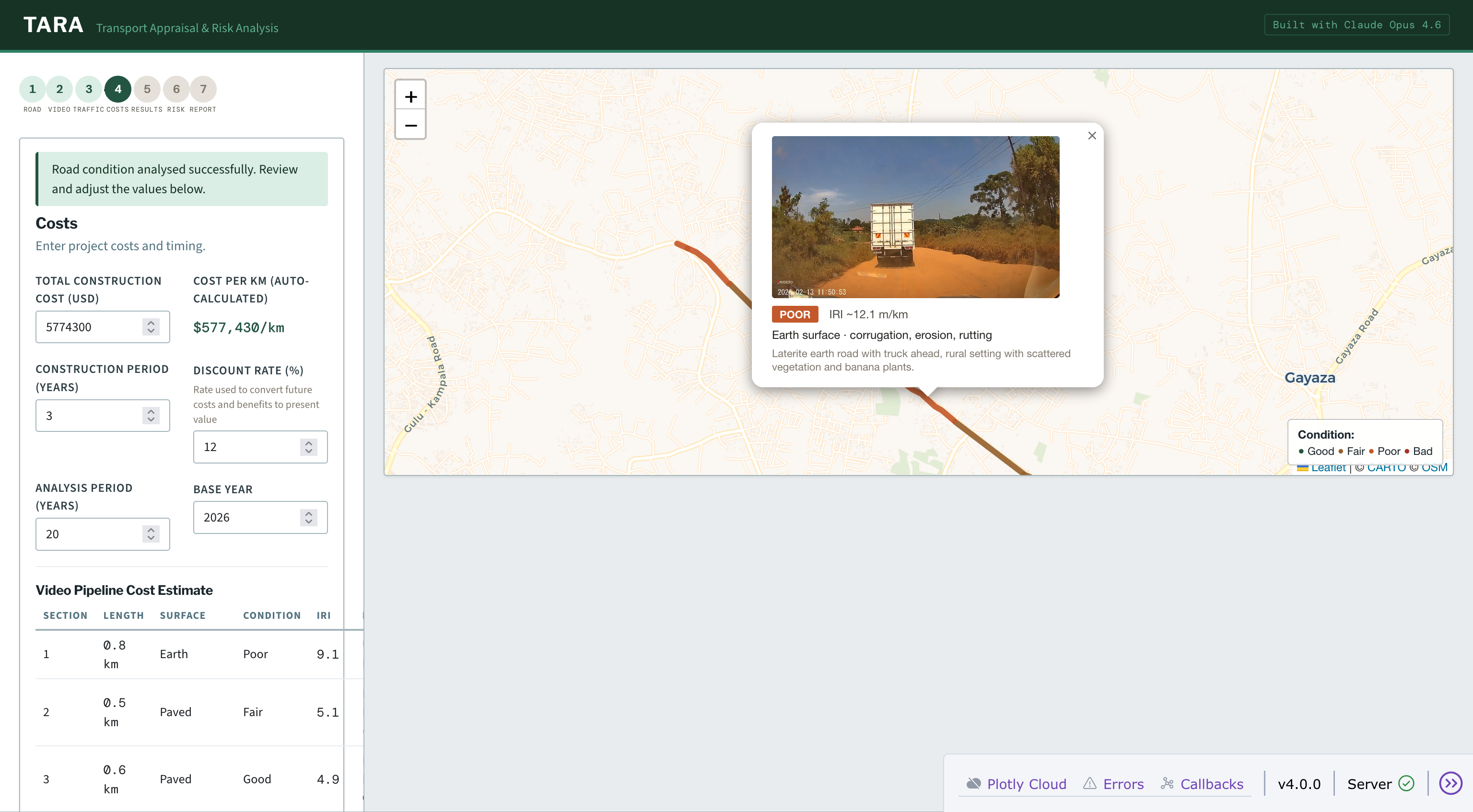Close the road condition popup

tap(1092, 136)
